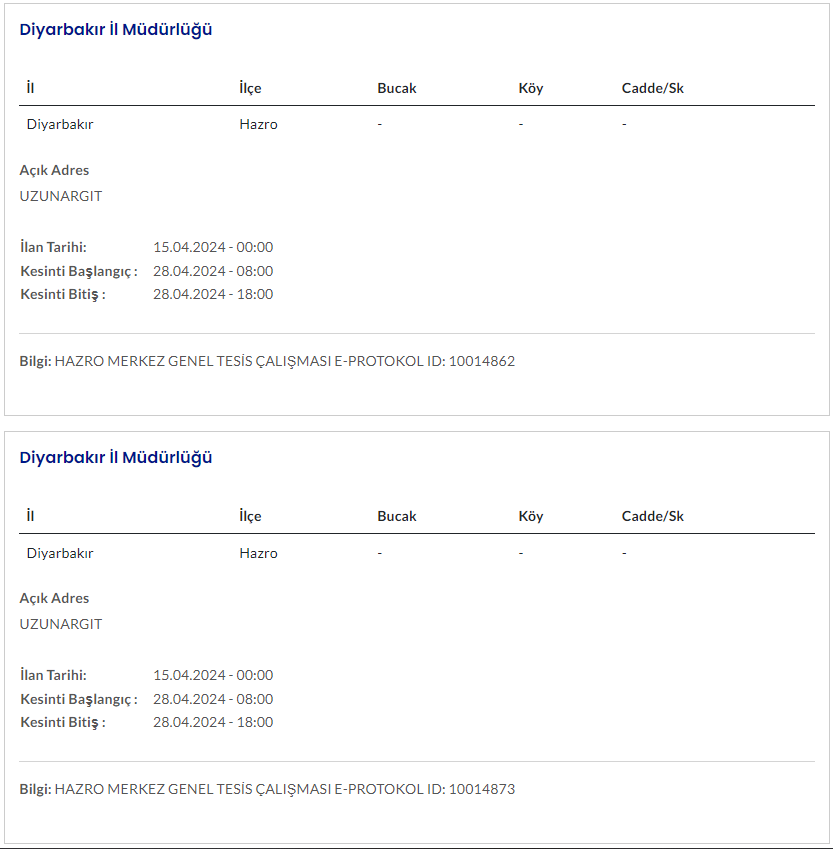This screenshot has width=833, height=849.
Task: Click the Kesinti Bitiş label in notice 10014862
Action: [x=62, y=294]
